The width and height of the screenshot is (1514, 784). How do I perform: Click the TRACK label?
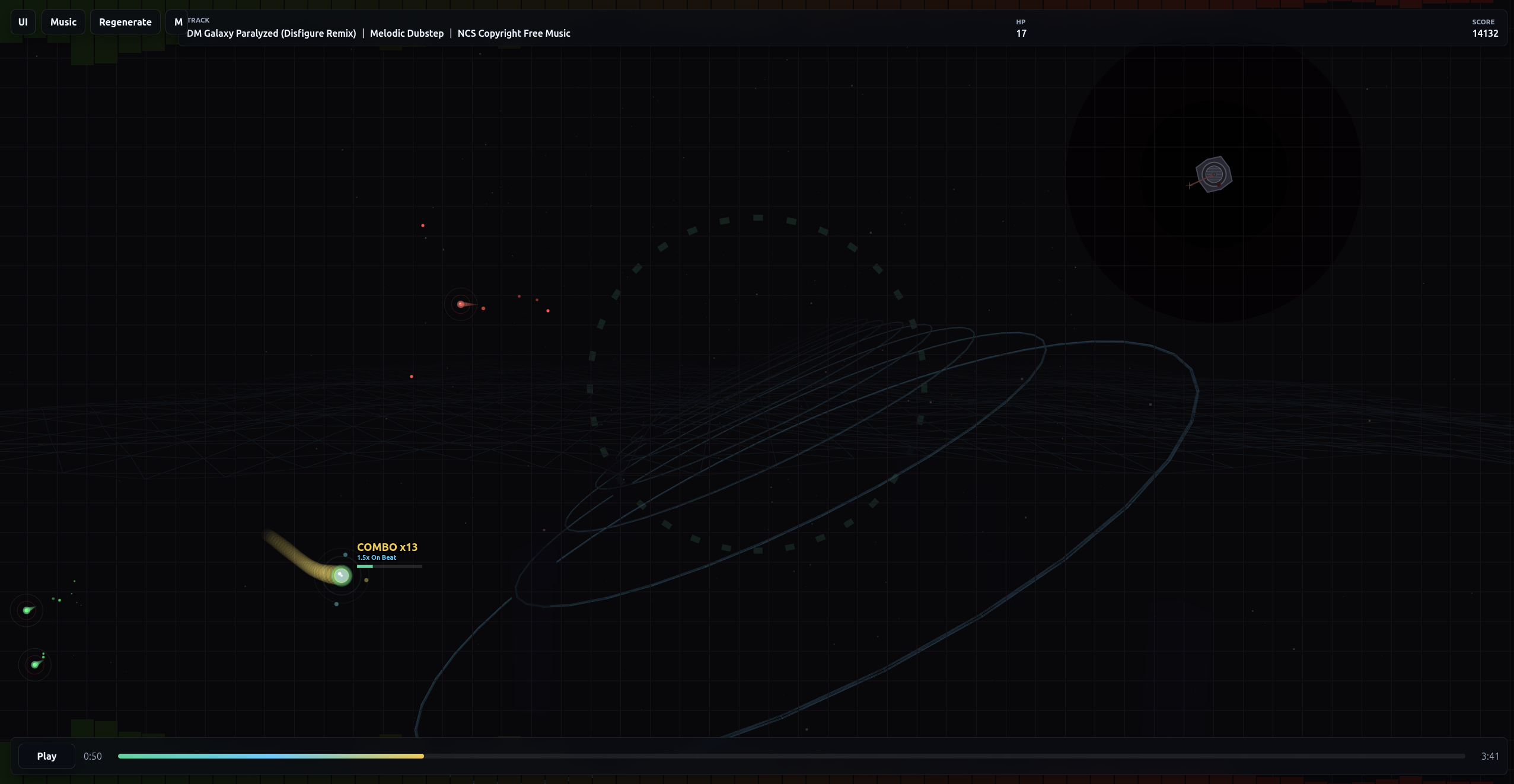point(199,20)
